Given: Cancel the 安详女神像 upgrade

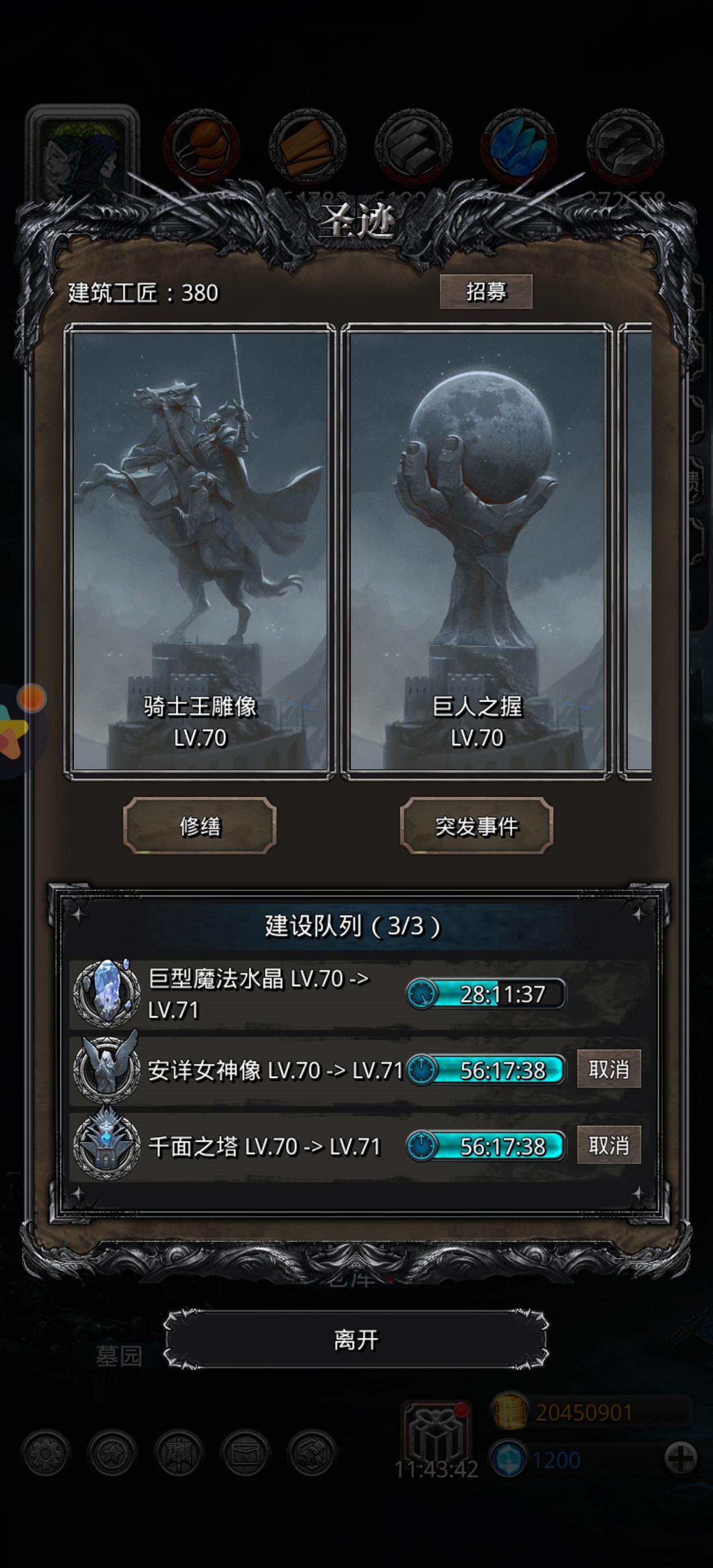Looking at the screenshot, I should coord(609,1069).
